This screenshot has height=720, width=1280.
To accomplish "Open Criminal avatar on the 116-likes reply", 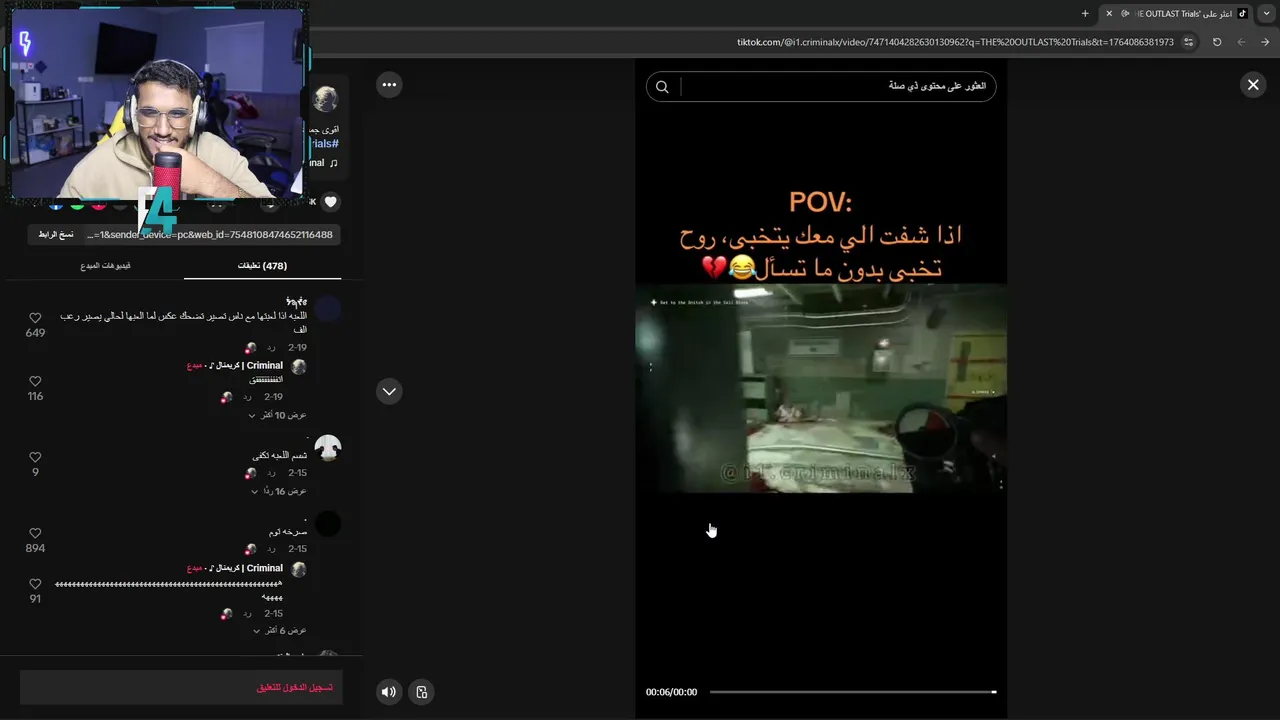I will coord(298,367).
